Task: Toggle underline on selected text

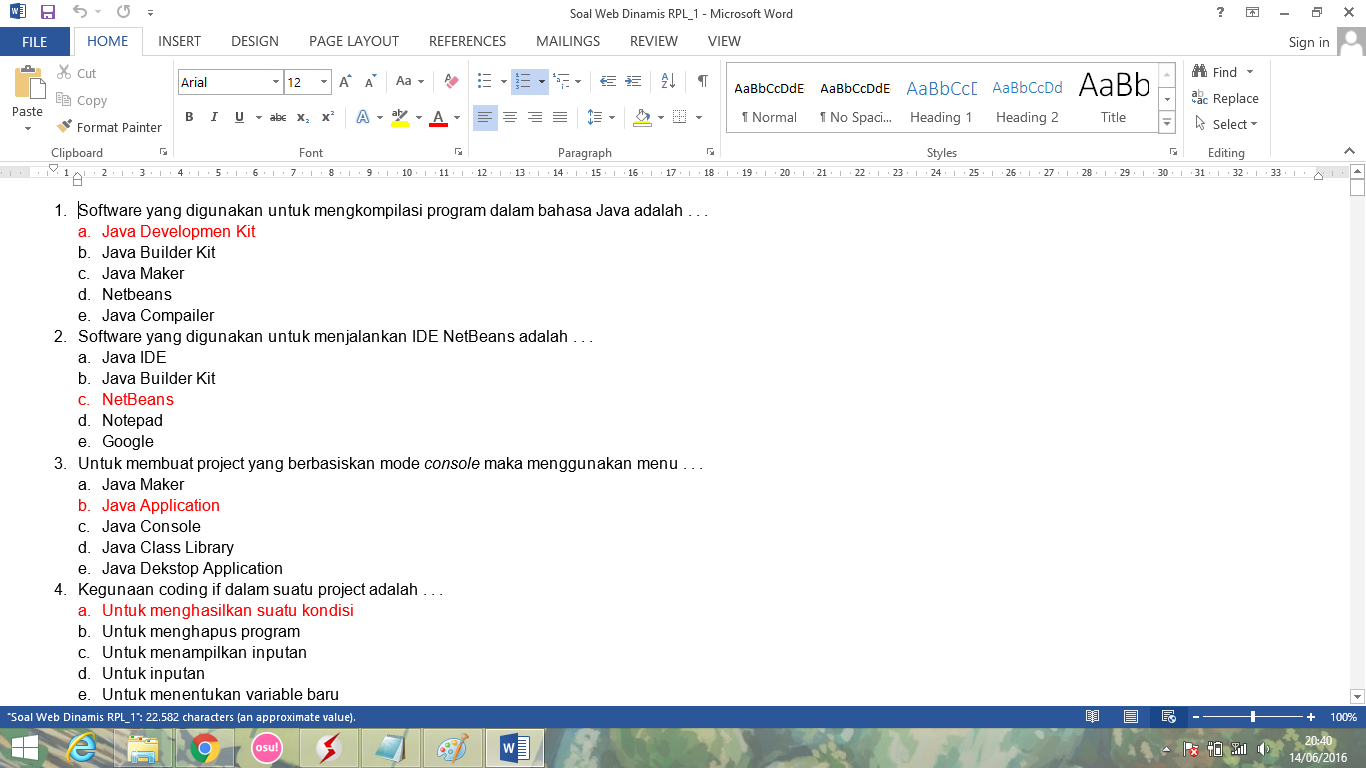Action: (237, 116)
